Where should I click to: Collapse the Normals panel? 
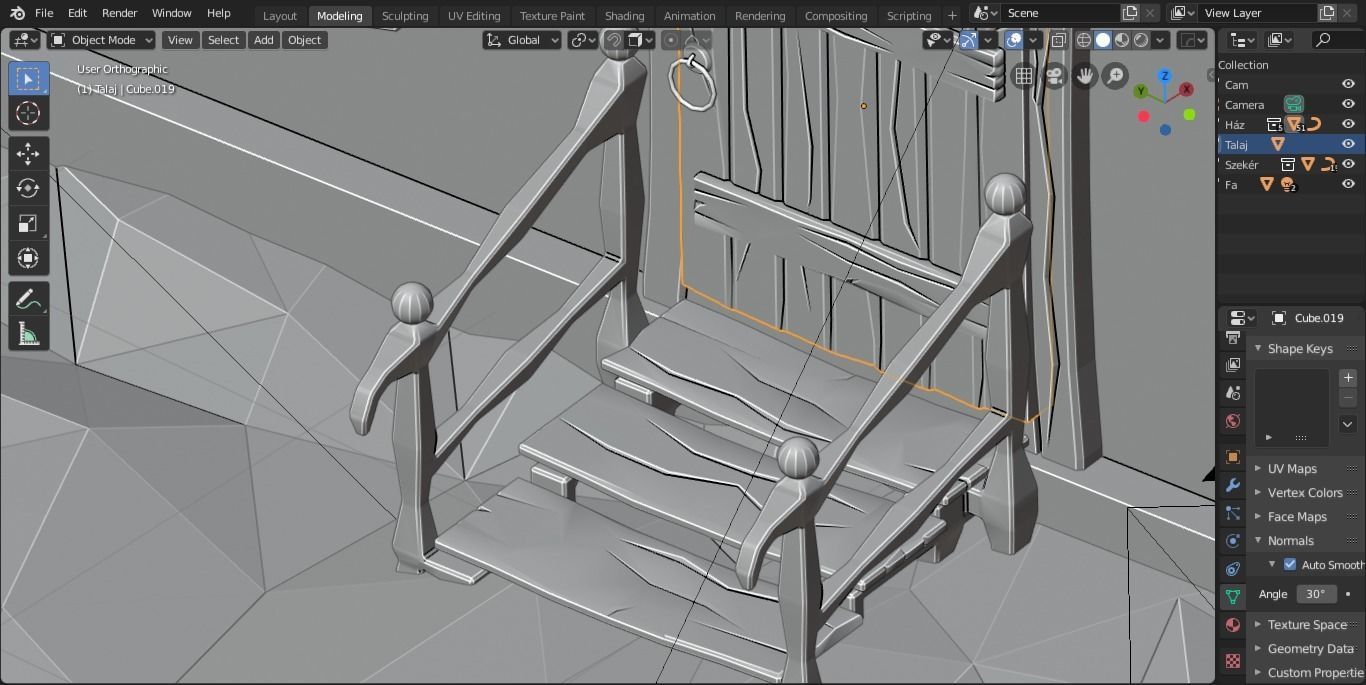[x=1290, y=541]
